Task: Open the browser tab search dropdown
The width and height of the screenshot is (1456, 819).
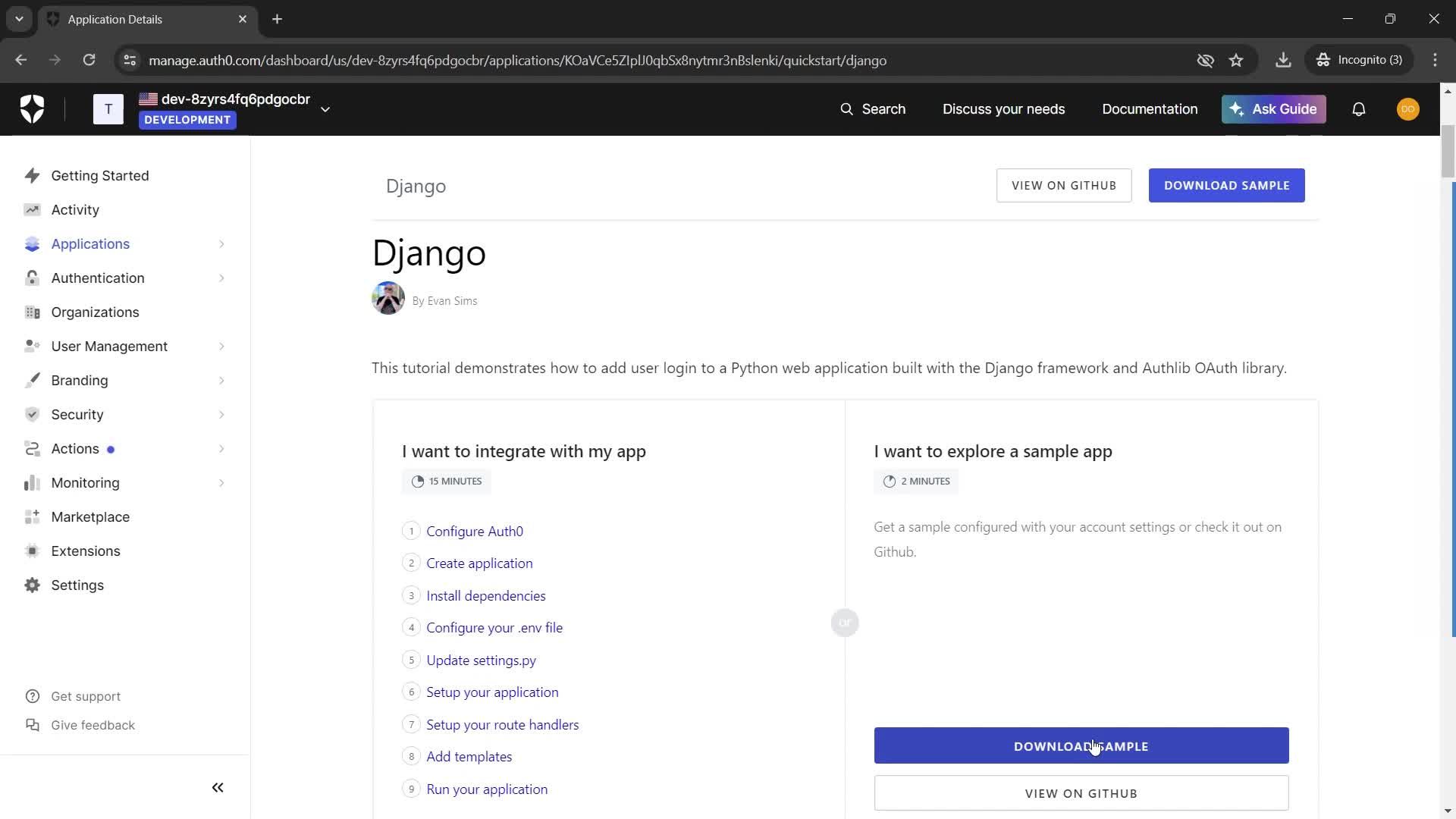Action: [19, 19]
